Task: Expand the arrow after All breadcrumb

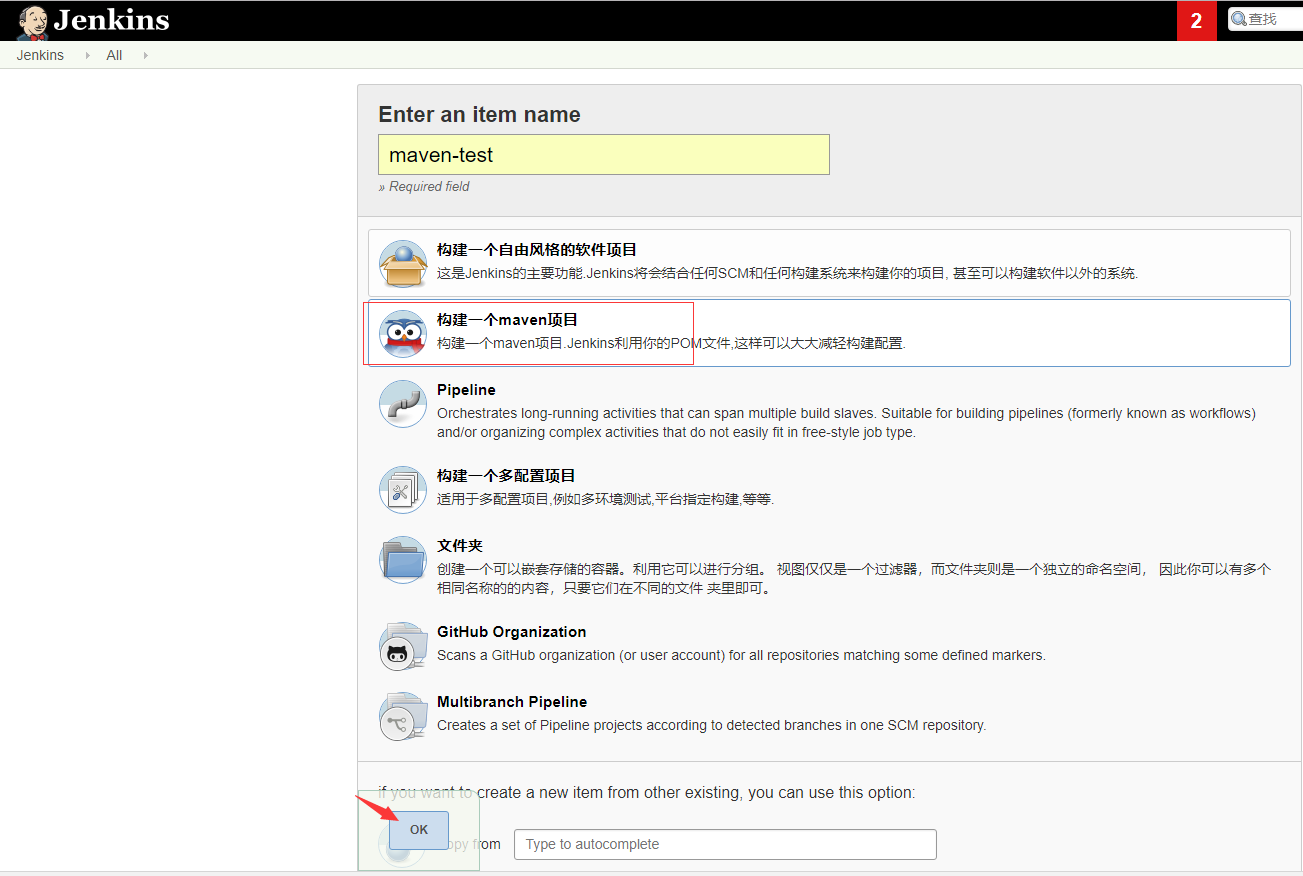Action: (x=145, y=55)
